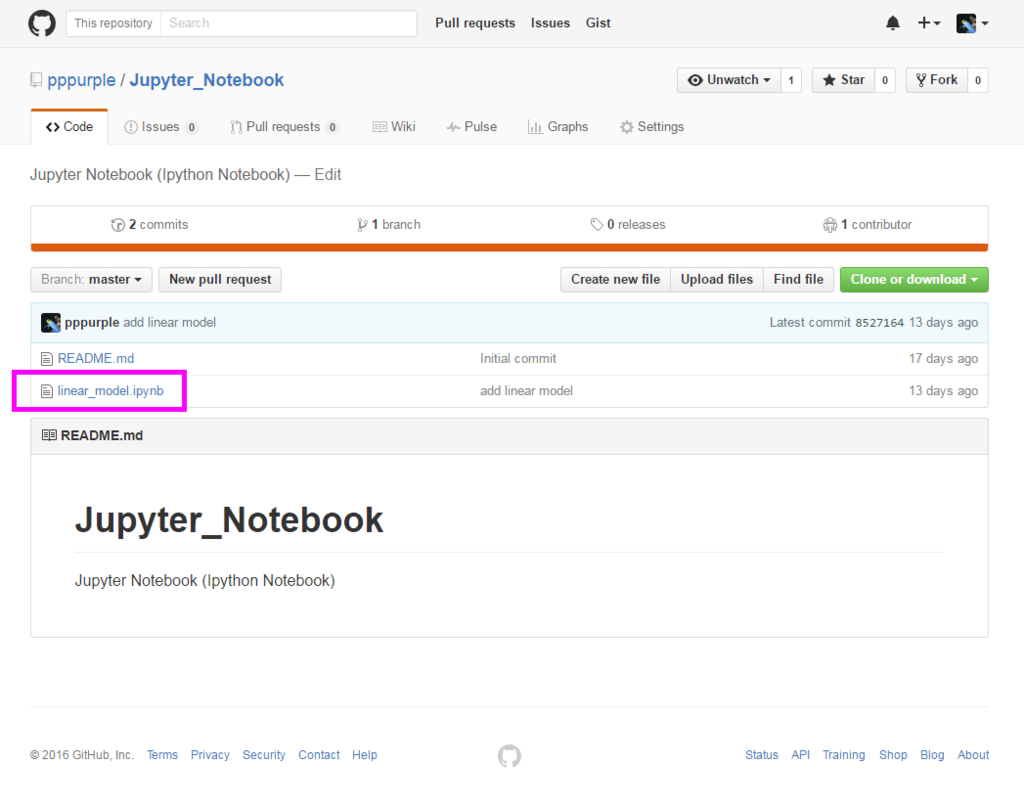The image size is (1024, 808).
Task: Open the plus create-new dropdown in header
Action: point(928,22)
